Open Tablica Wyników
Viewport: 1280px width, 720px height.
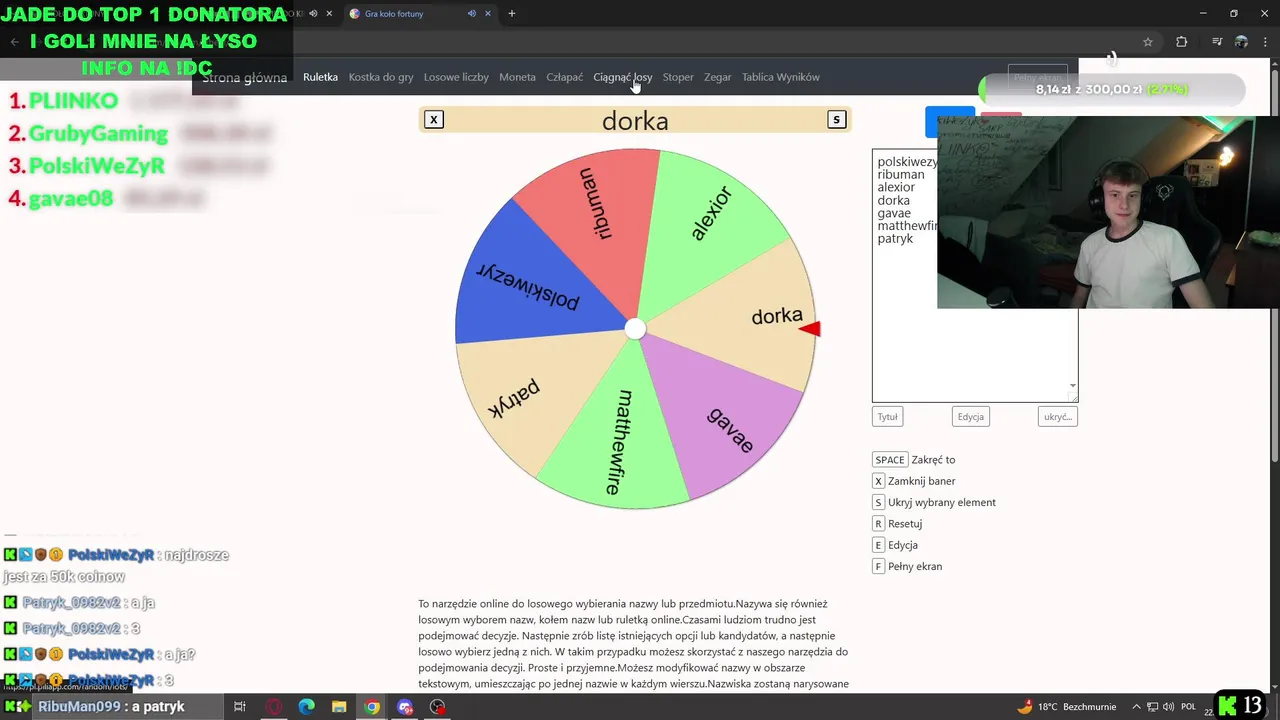780,77
